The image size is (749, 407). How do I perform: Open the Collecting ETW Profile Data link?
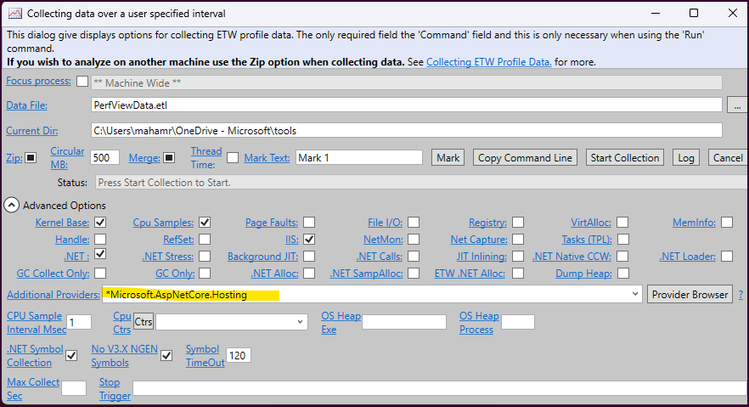coord(489,62)
